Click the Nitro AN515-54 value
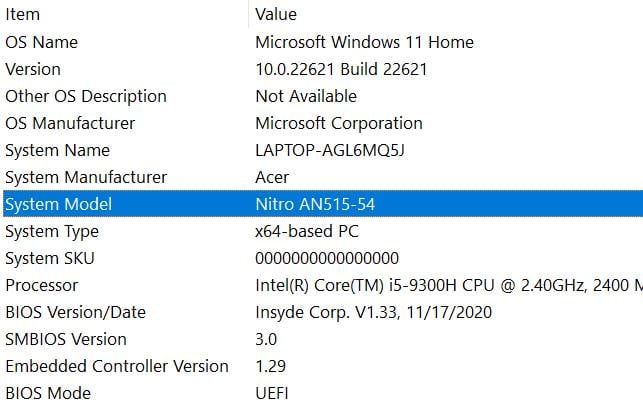This screenshot has width=643, height=403. tap(315, 204)
